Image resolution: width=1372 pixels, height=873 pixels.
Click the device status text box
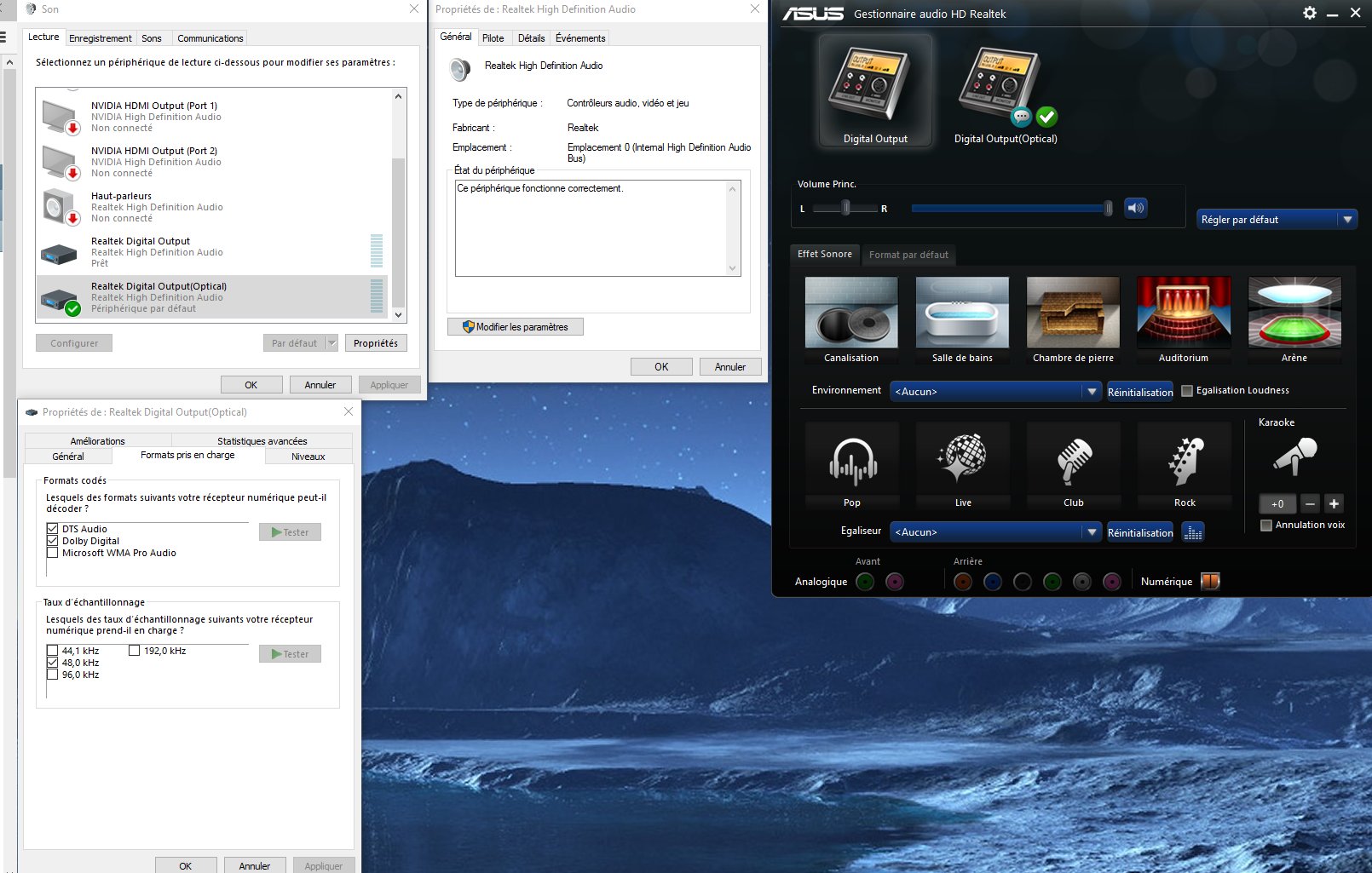click(598, 227)
